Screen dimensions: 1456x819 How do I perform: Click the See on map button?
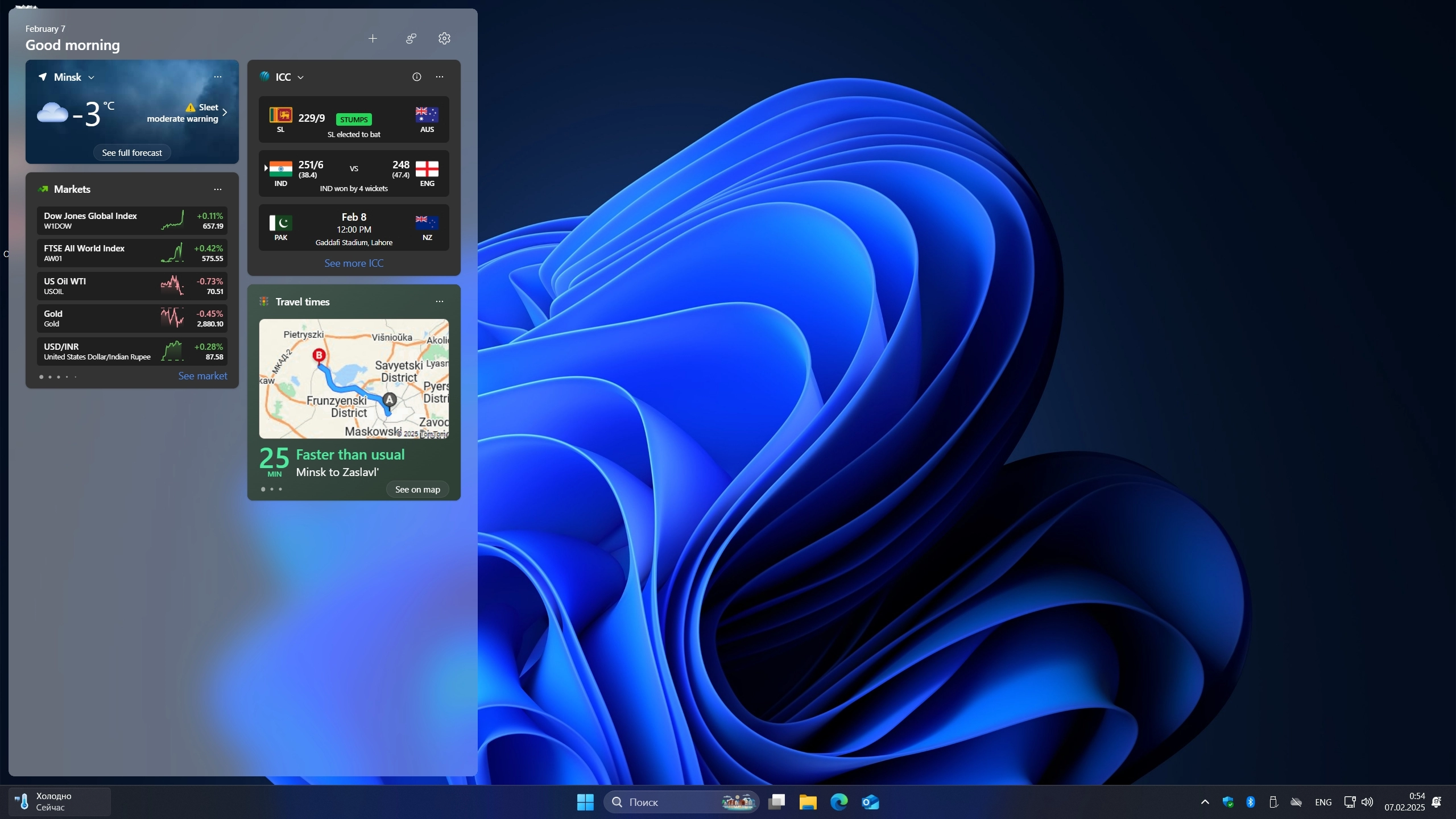417,489
